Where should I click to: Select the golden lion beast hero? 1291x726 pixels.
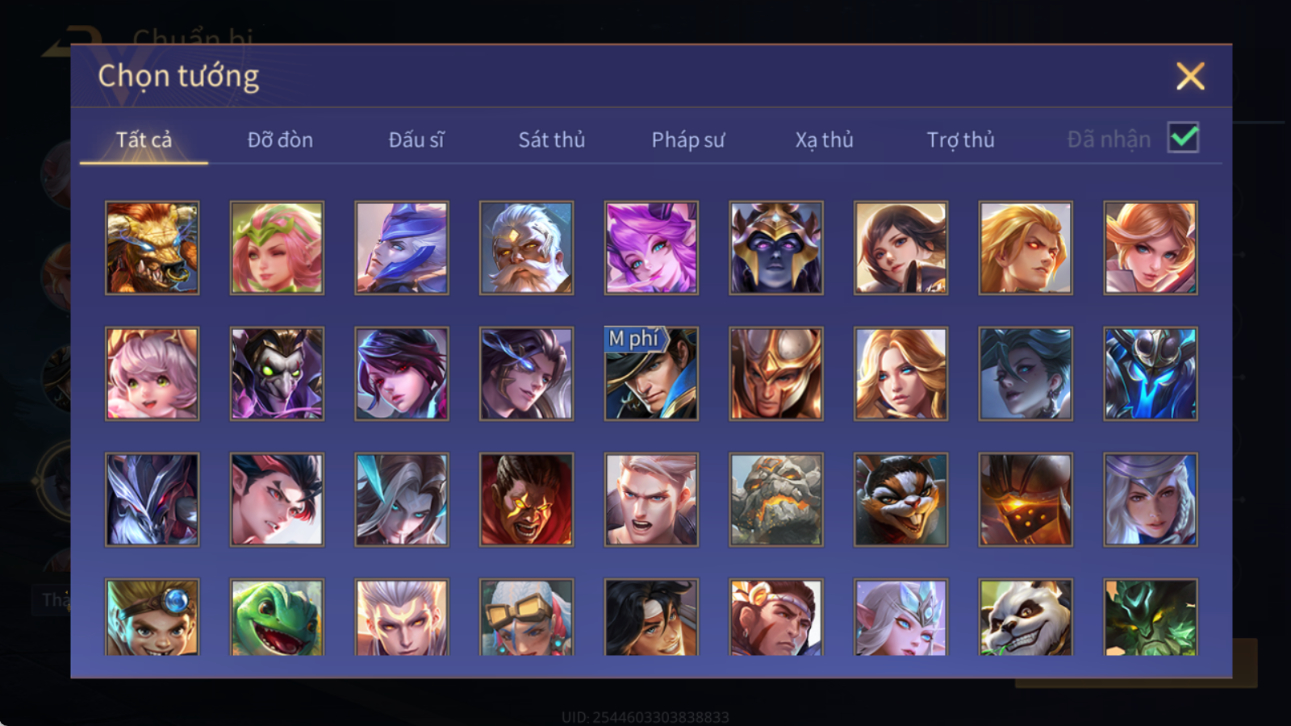[x=152, y=248]
